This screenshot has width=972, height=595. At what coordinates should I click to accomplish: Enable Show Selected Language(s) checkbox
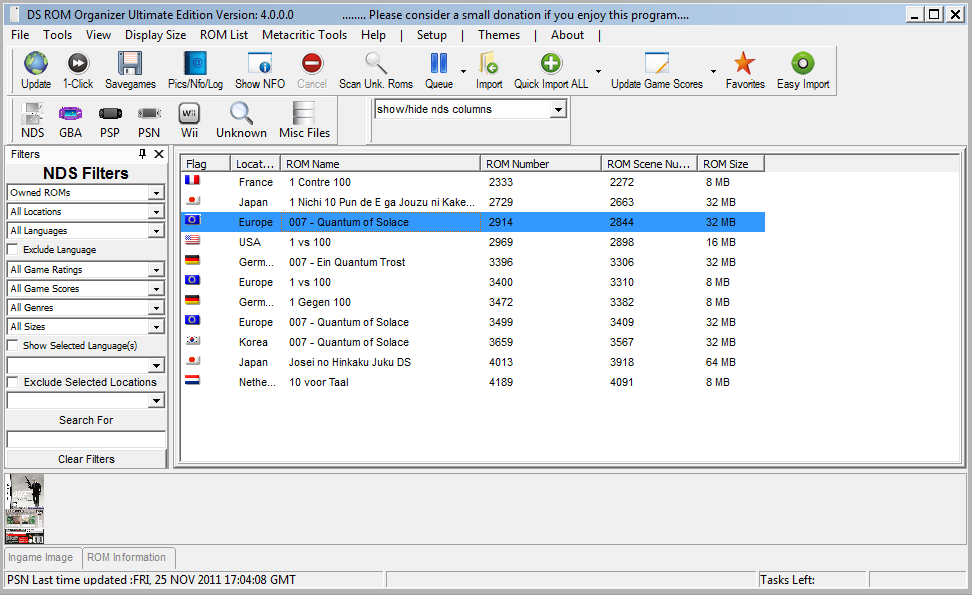point(12,345)
